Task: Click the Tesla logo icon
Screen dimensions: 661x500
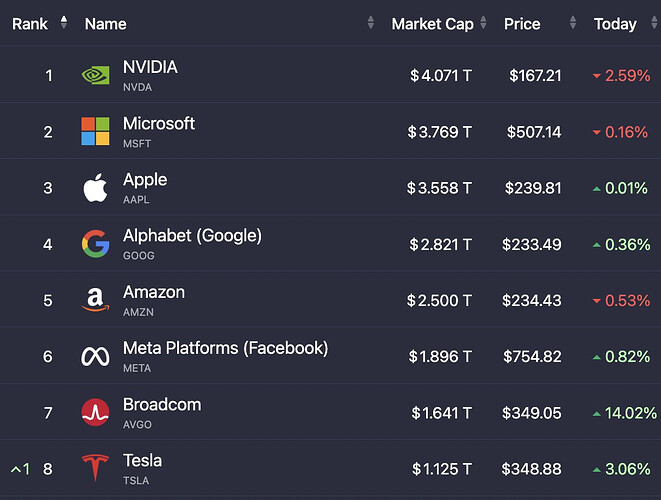Action: tap(95, 468)
